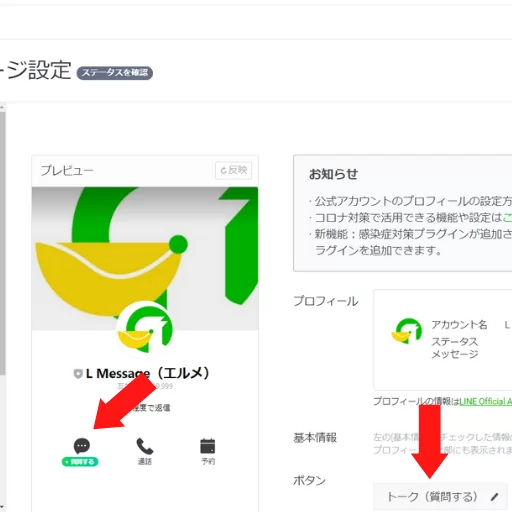
Task: Click the 予約 label under calendar icon
Action: click(208, 461)
